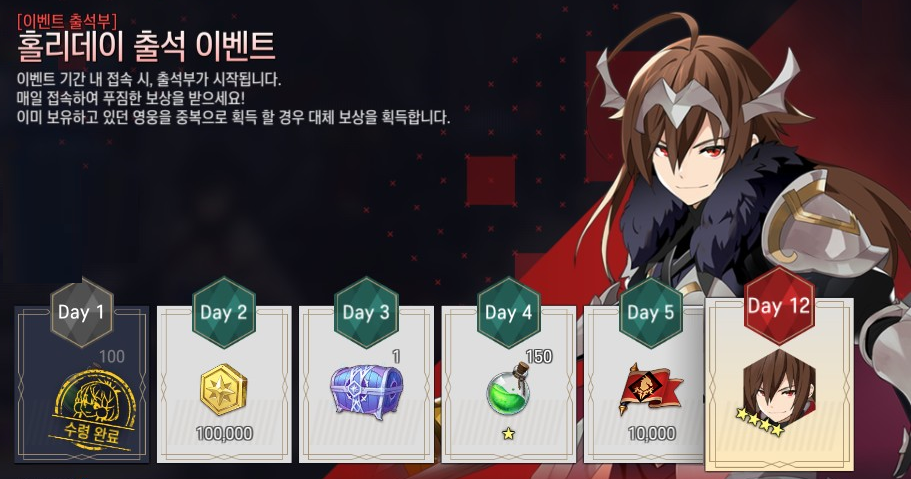Click the 홀리데이 출석 이벤트 title
911x479 pixels.
(146, 47)
